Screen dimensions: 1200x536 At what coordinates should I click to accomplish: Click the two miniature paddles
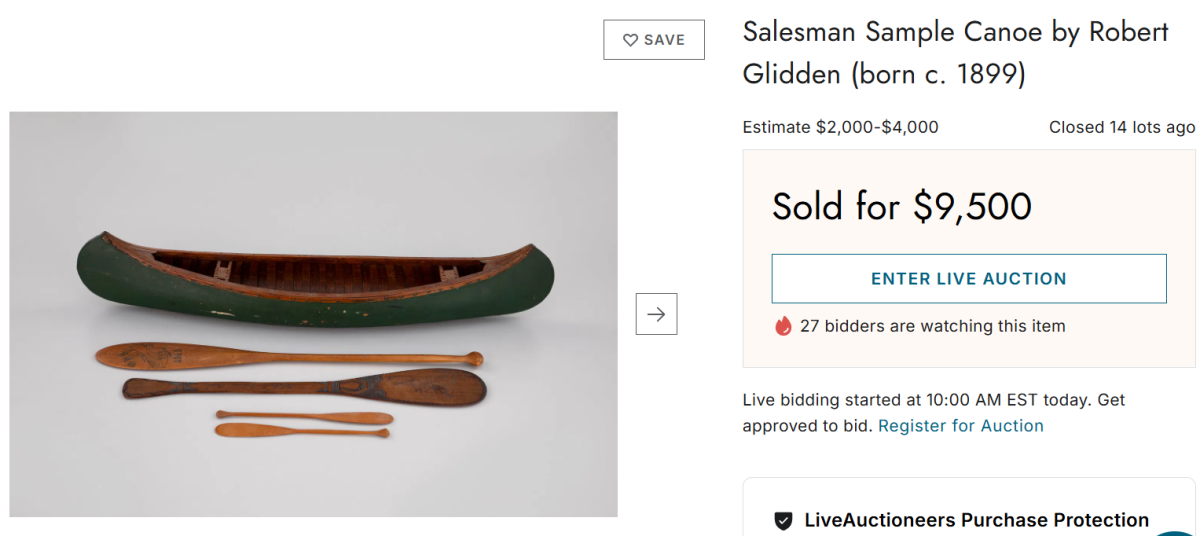click(303, 424)
